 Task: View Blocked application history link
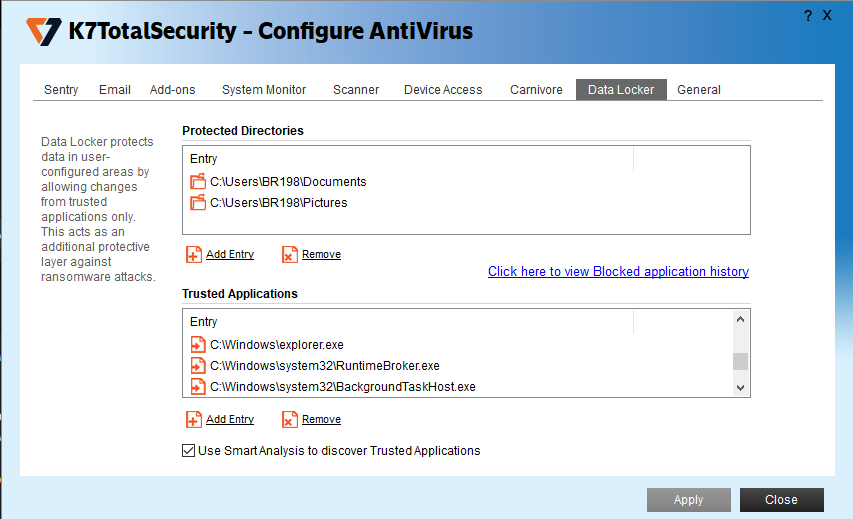[618, 272]
